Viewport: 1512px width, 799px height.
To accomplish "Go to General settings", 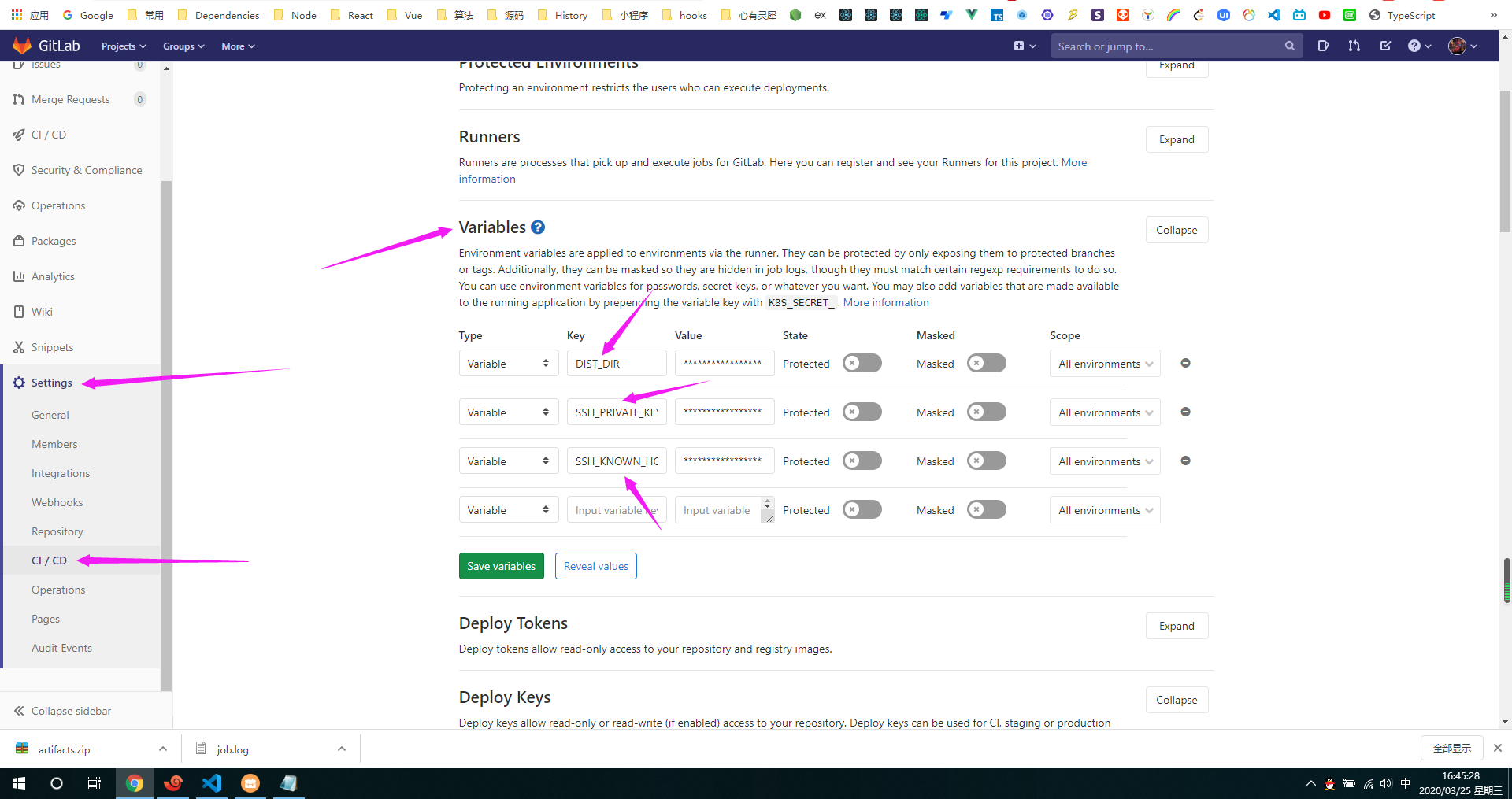I will 50,415.
